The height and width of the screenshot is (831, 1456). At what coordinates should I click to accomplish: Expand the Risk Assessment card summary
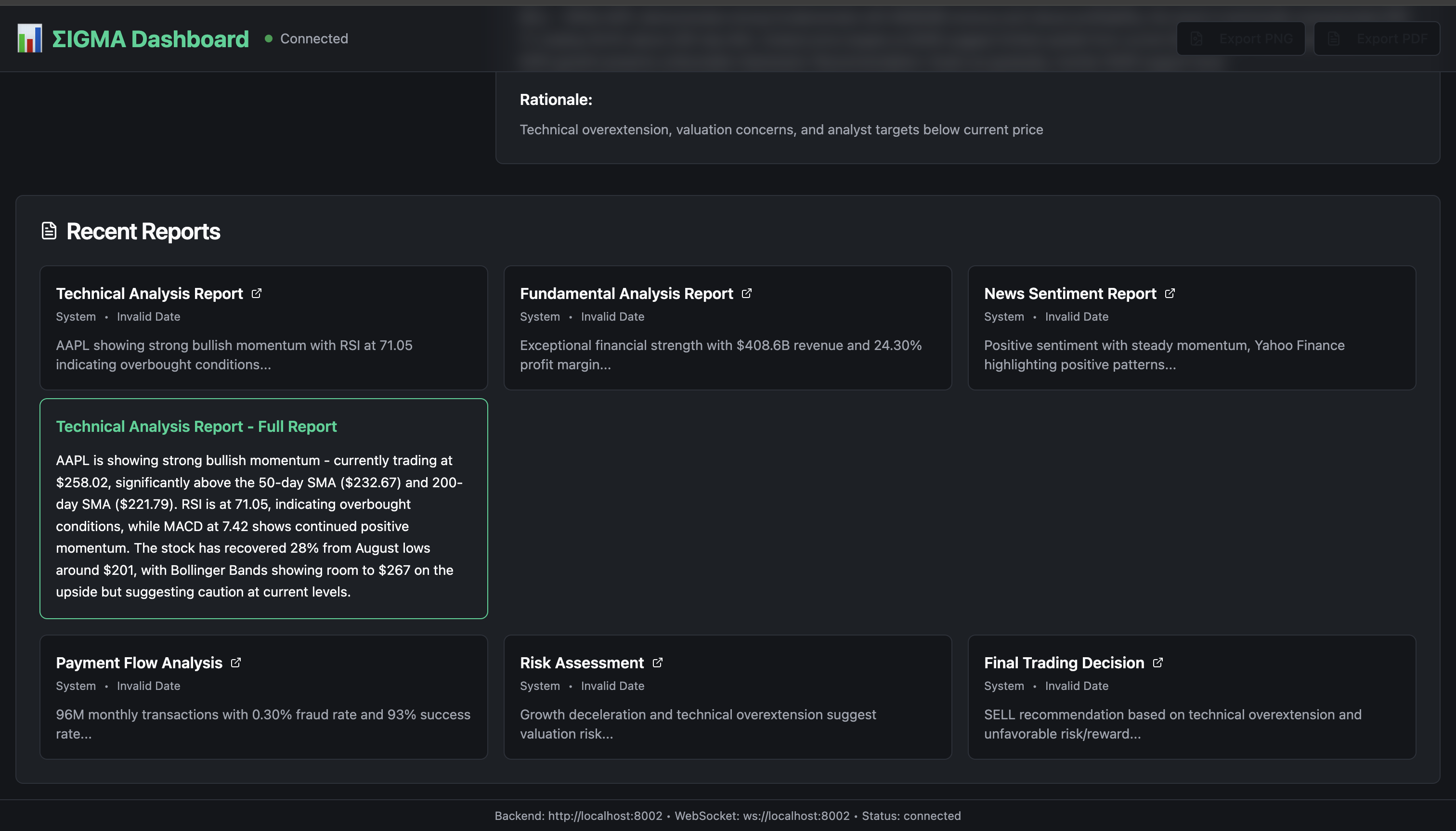click(x=698, y=724)
